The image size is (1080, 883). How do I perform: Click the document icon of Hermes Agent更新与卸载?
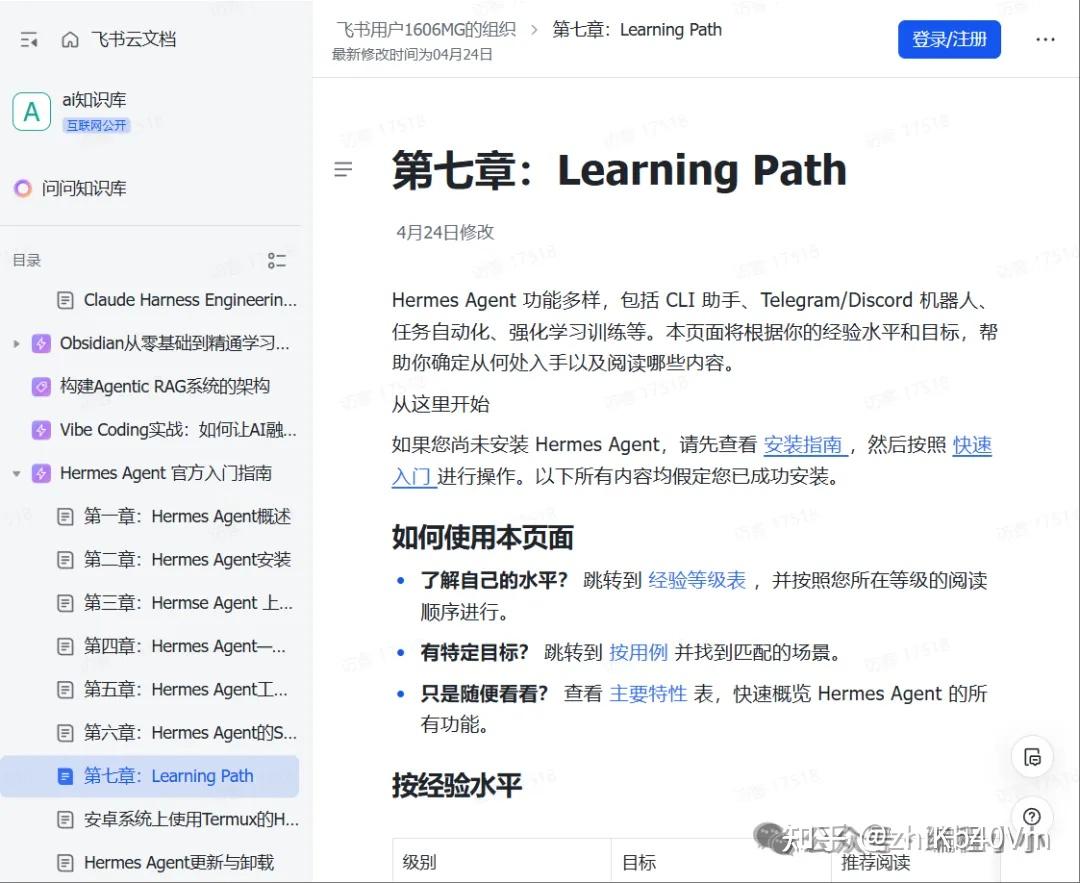coord(65,862)
